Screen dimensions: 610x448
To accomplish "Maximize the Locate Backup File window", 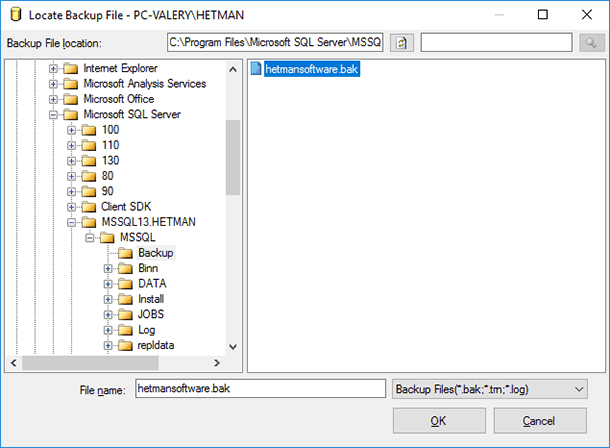I will click(543, 15).
